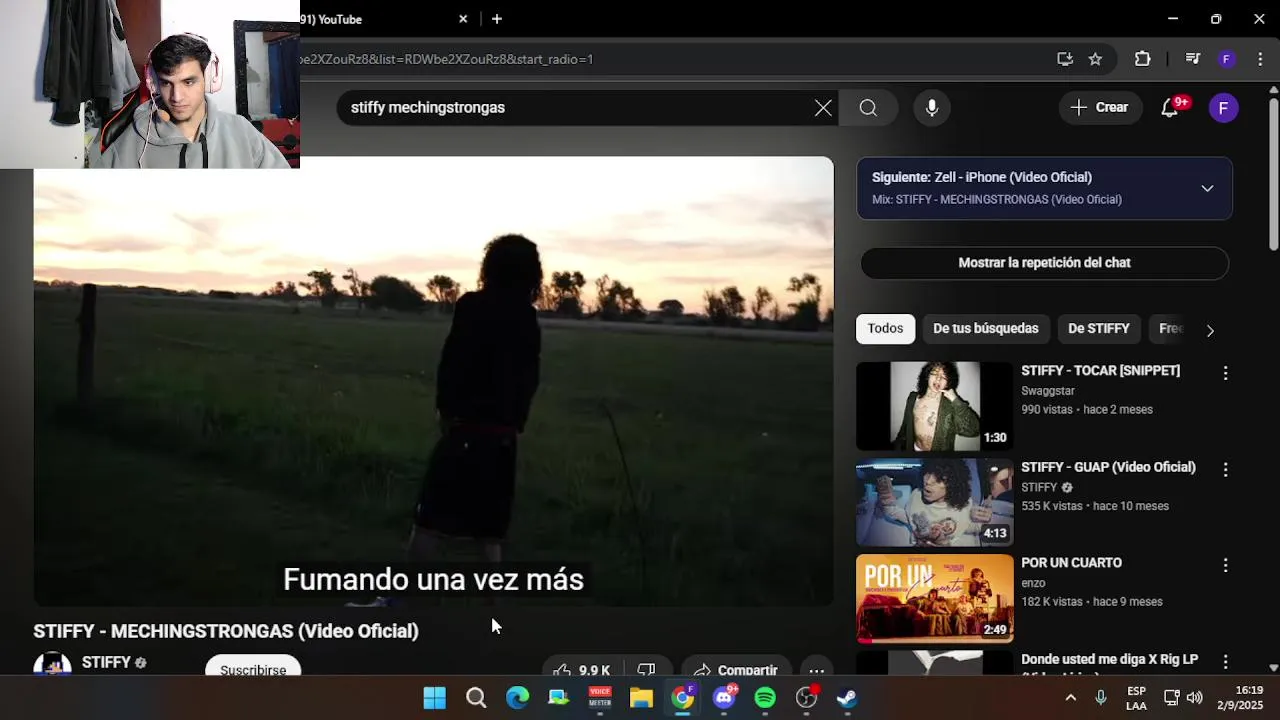This screenshot has width=1280, height=720.
Task: Dislike the video with thumbs down
Action: (x=646, y=669)
